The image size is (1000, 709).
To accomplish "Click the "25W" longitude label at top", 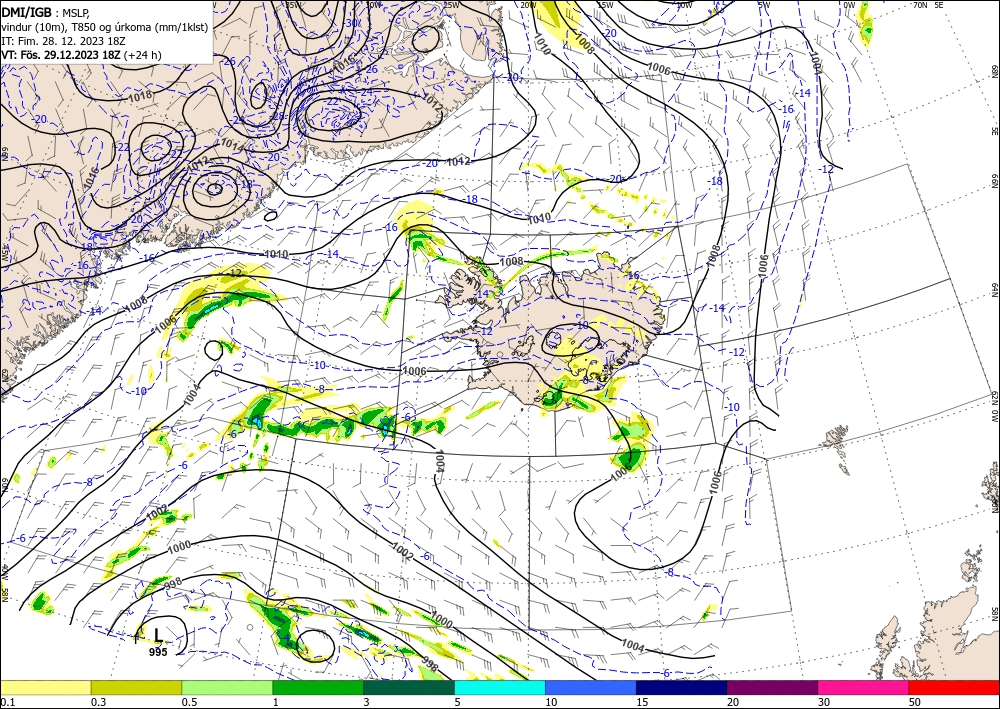I will tap(451, 5).
